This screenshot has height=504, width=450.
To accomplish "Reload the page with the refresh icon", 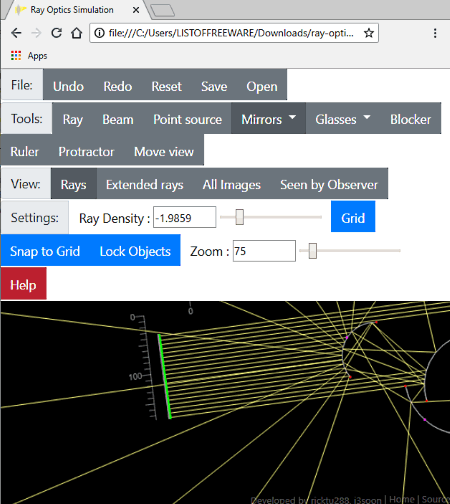I will tap(56, 33).
